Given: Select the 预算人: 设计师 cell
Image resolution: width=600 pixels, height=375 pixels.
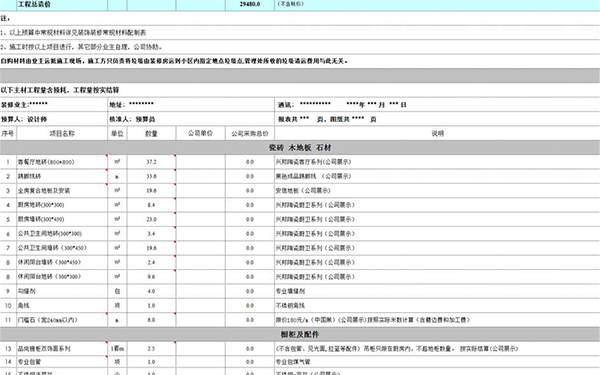Looking at the screenshot, I should coord(54,119).
